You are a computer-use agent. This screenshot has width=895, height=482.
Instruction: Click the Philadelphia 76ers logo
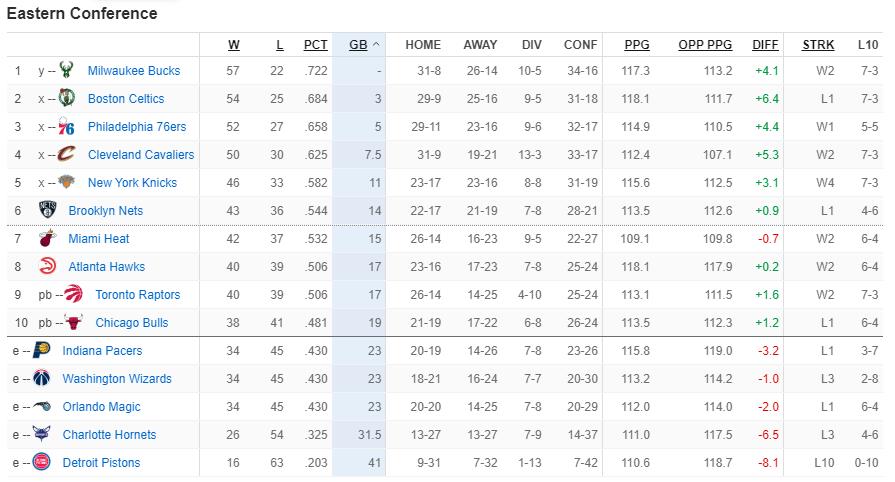coord(66,126)
